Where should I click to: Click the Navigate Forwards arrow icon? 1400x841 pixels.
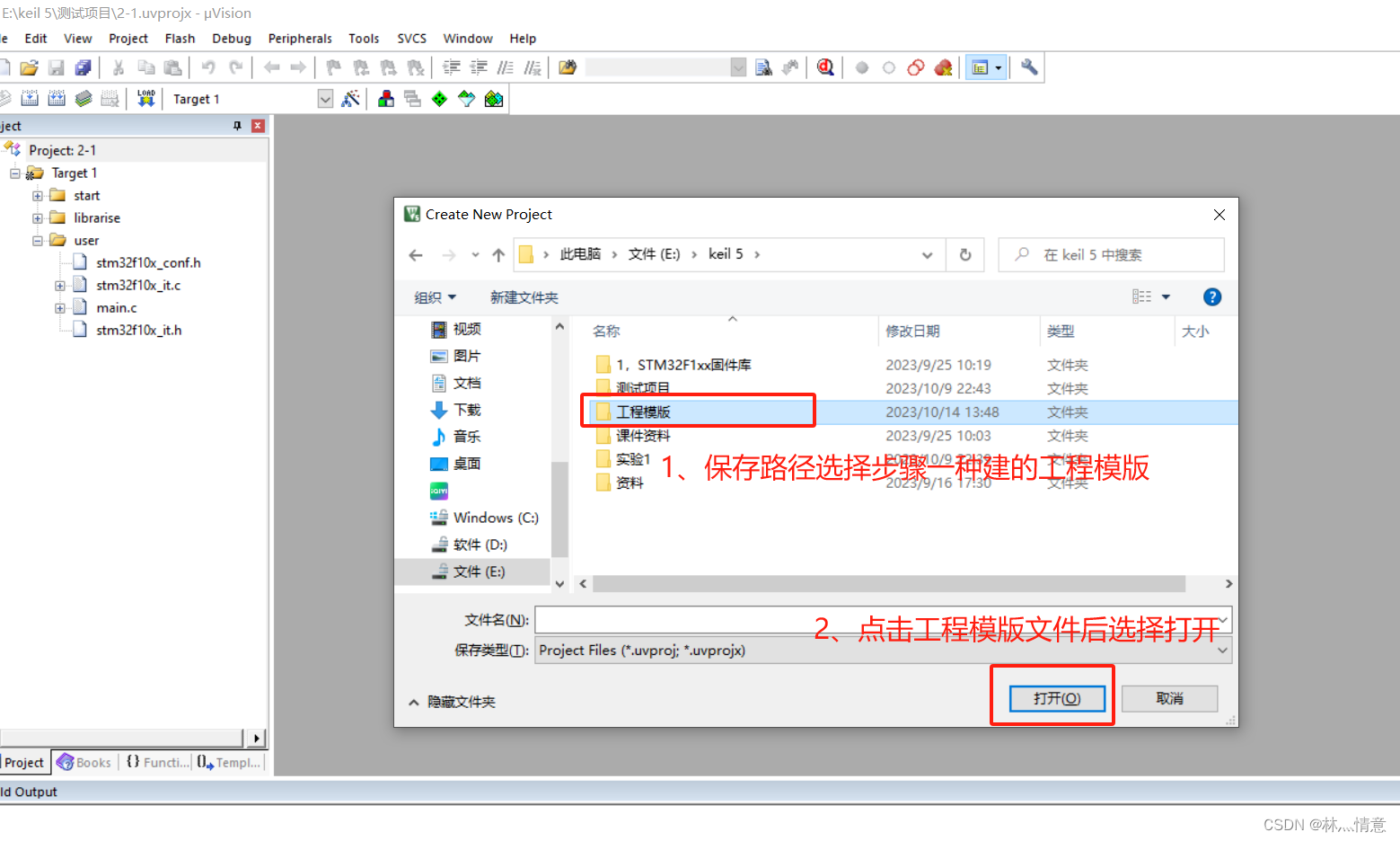click(298, 67)
